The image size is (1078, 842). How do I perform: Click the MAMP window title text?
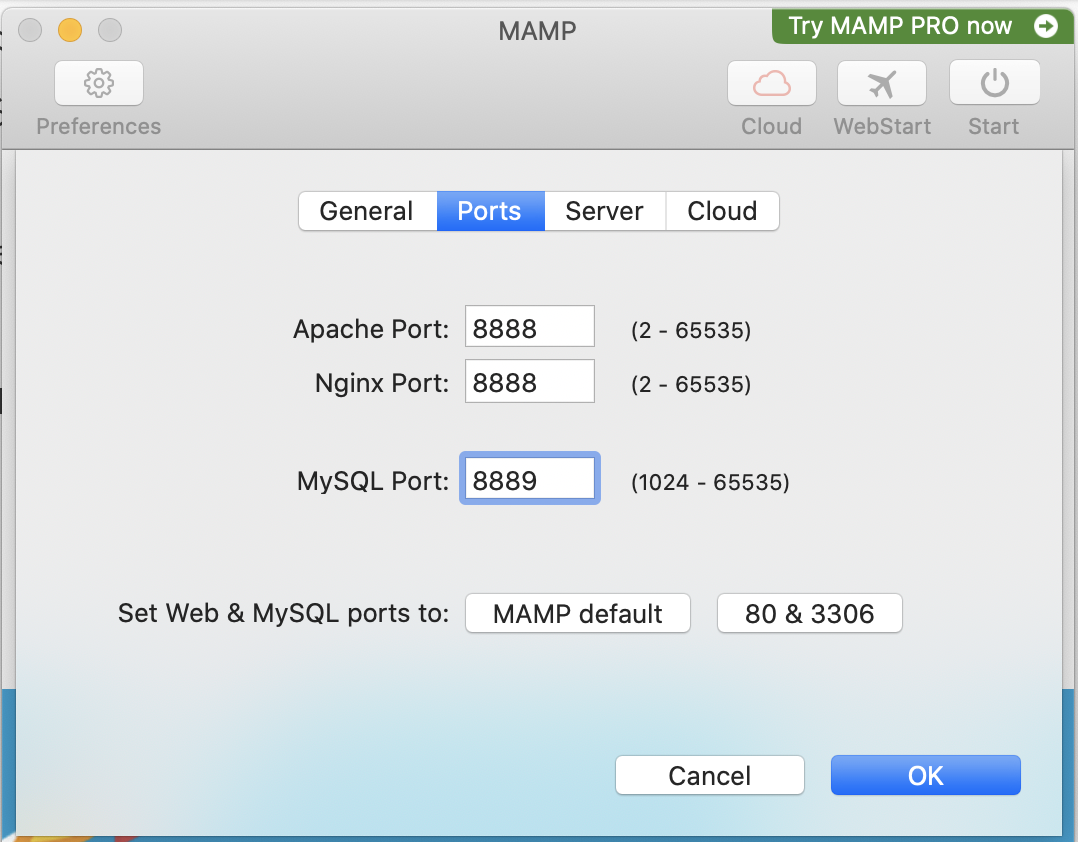537,31
